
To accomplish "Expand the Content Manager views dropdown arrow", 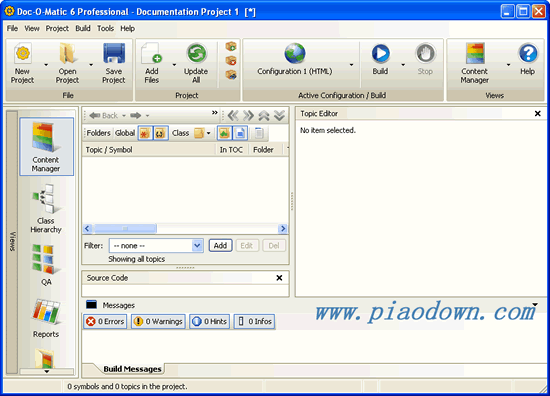I will [508, 65].
